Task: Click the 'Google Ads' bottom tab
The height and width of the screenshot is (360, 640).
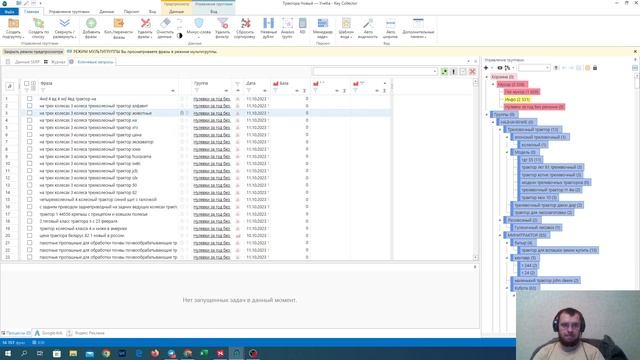Action: pos(49,333)
